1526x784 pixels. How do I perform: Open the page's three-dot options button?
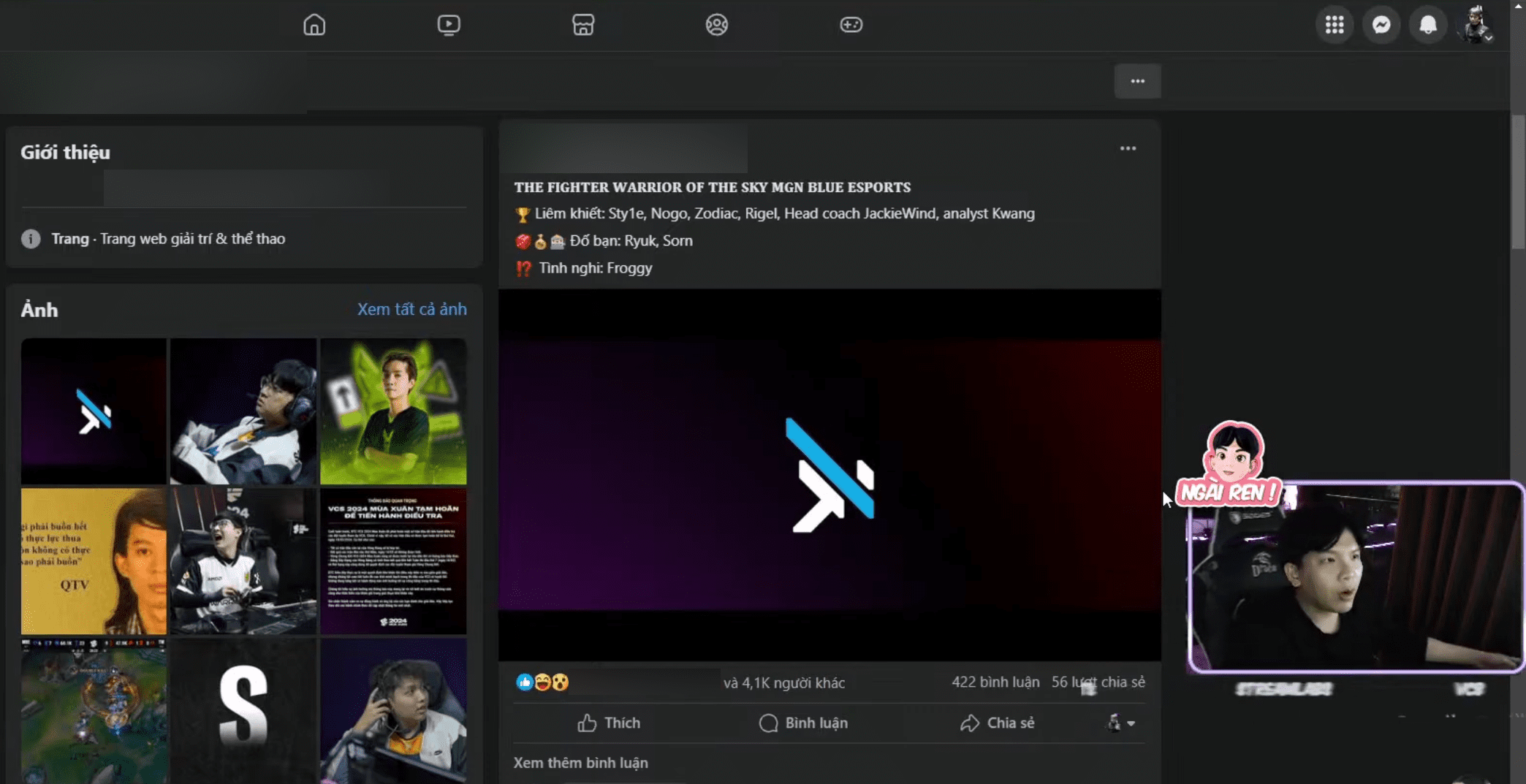click(1137, 81)
